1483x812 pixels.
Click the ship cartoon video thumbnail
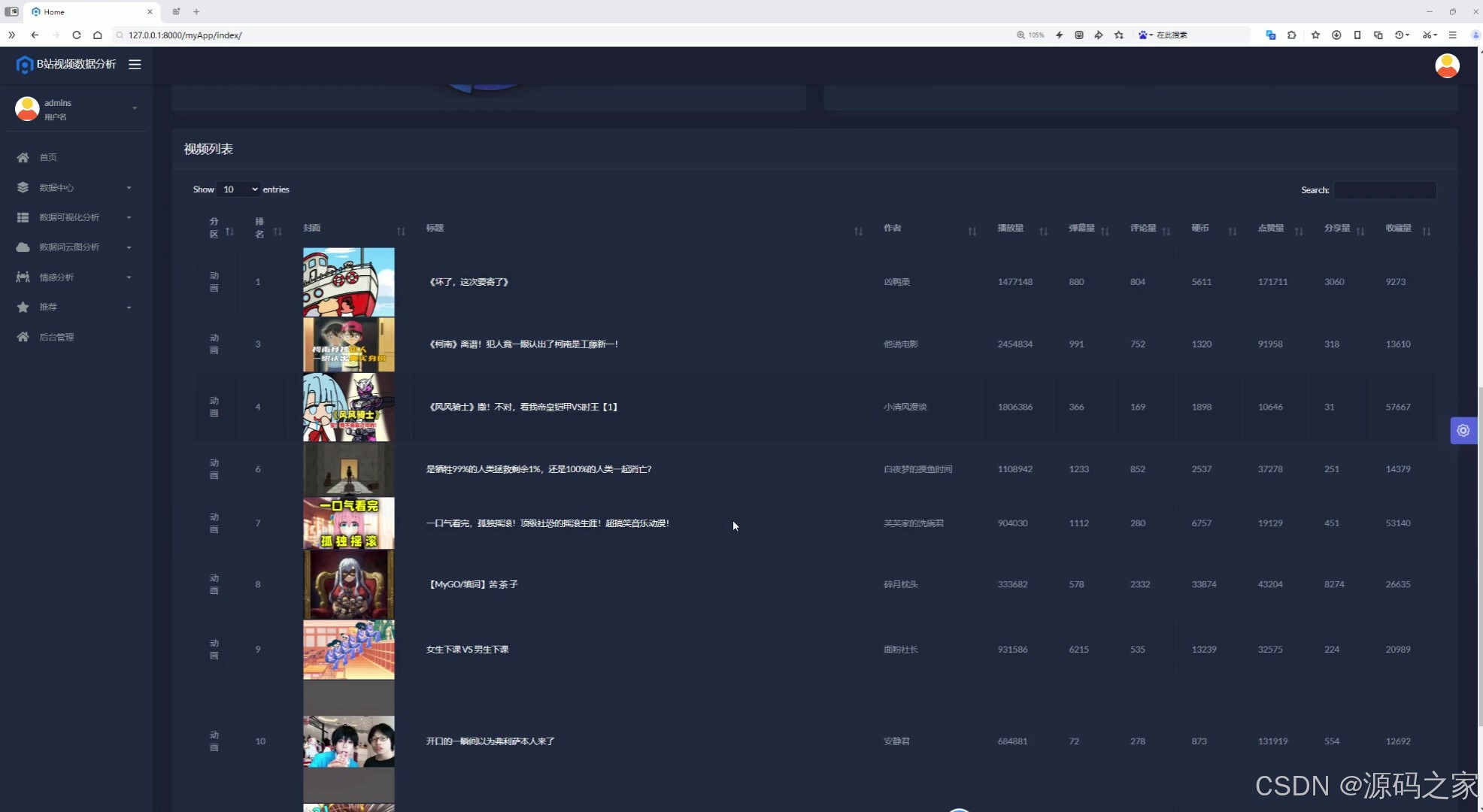348,282
